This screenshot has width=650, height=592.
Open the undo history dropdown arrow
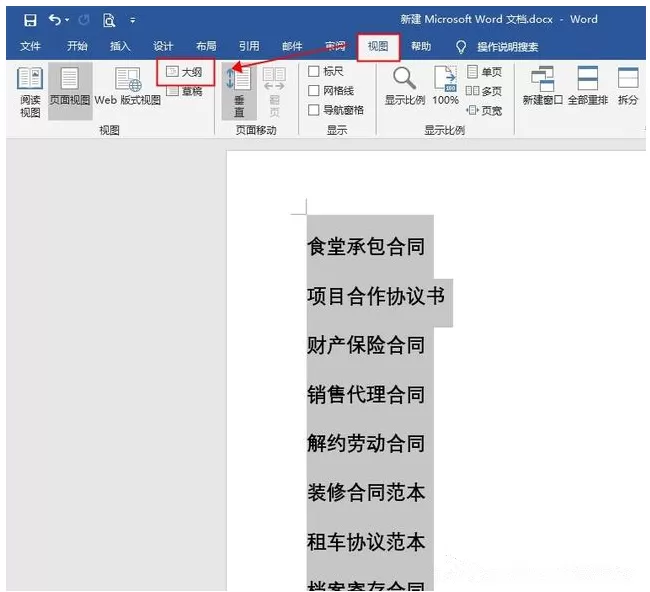(67, 20)
